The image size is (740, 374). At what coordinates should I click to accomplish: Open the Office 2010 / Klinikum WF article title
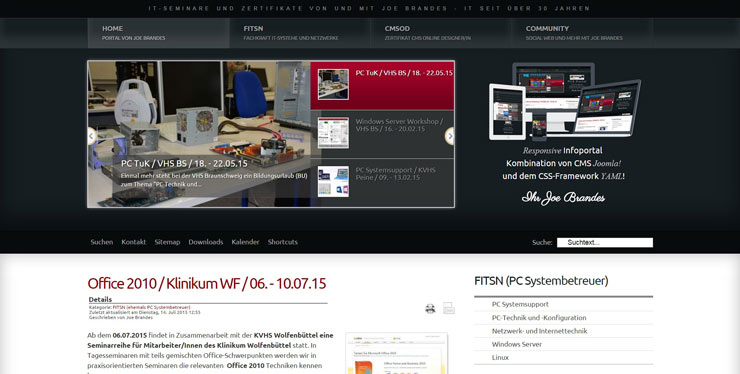[207, 283]
